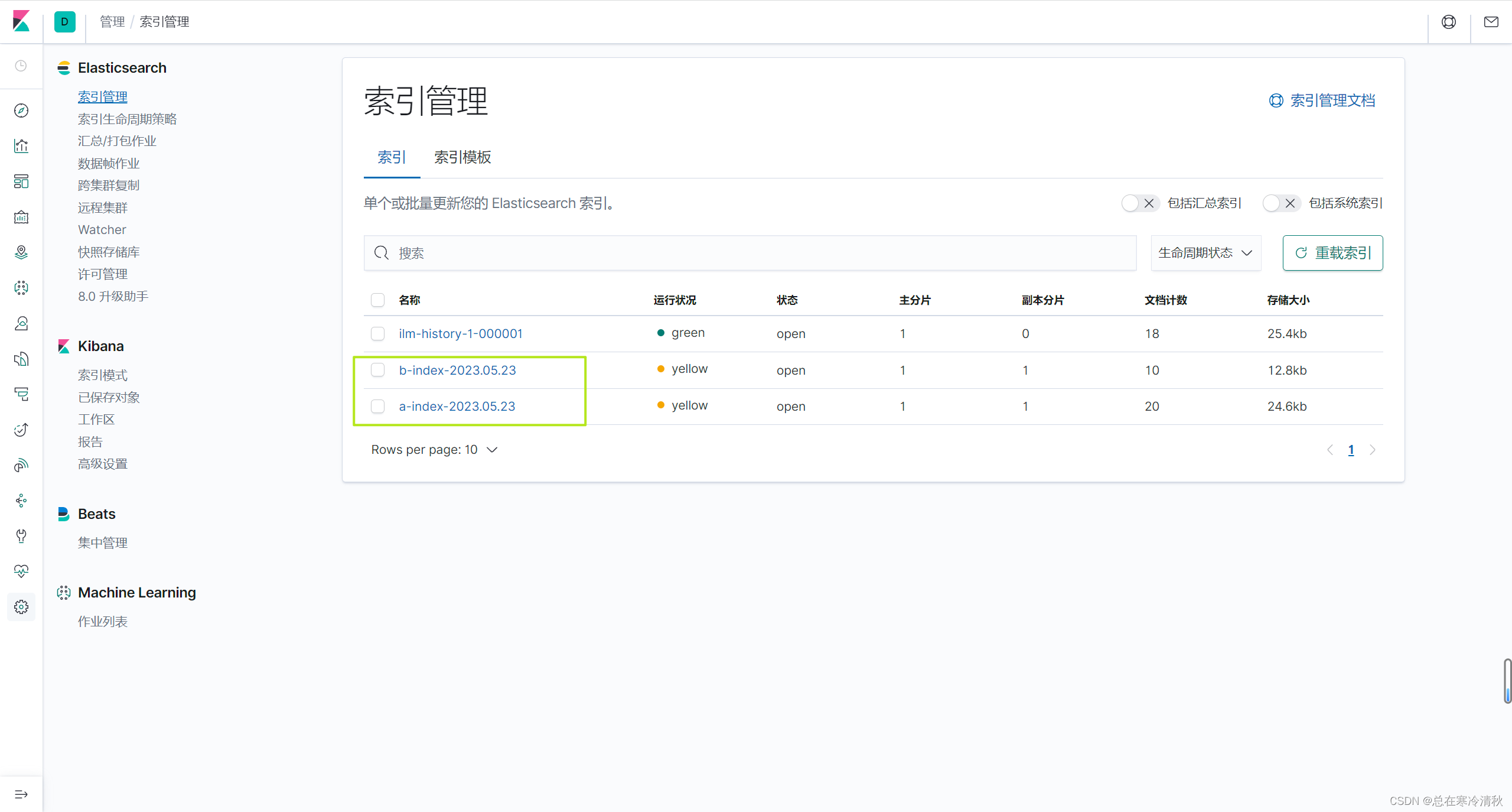Screen dimensions: 1512x812
Task: Click the 管理 breadcrumb
Action: 112,22
